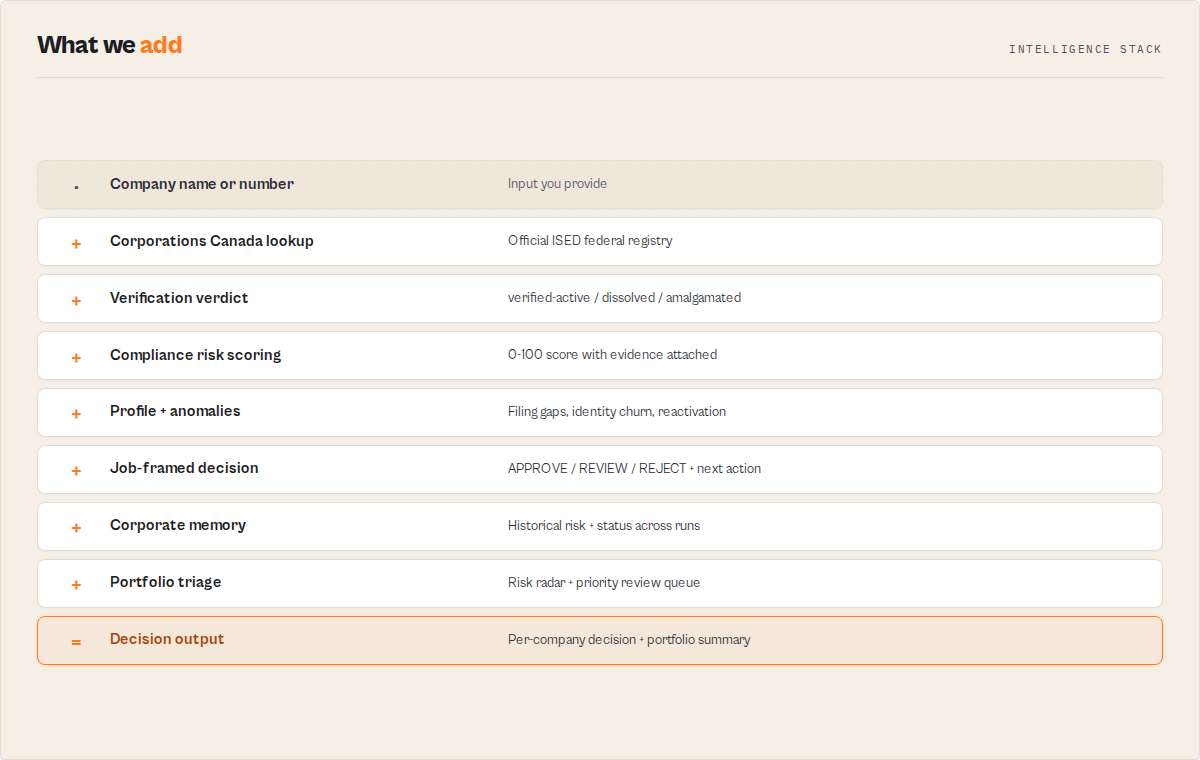Click '0-100 score with evidence attached' text
The height and width of the screenshot is (760, 1200).
point(612,355)
